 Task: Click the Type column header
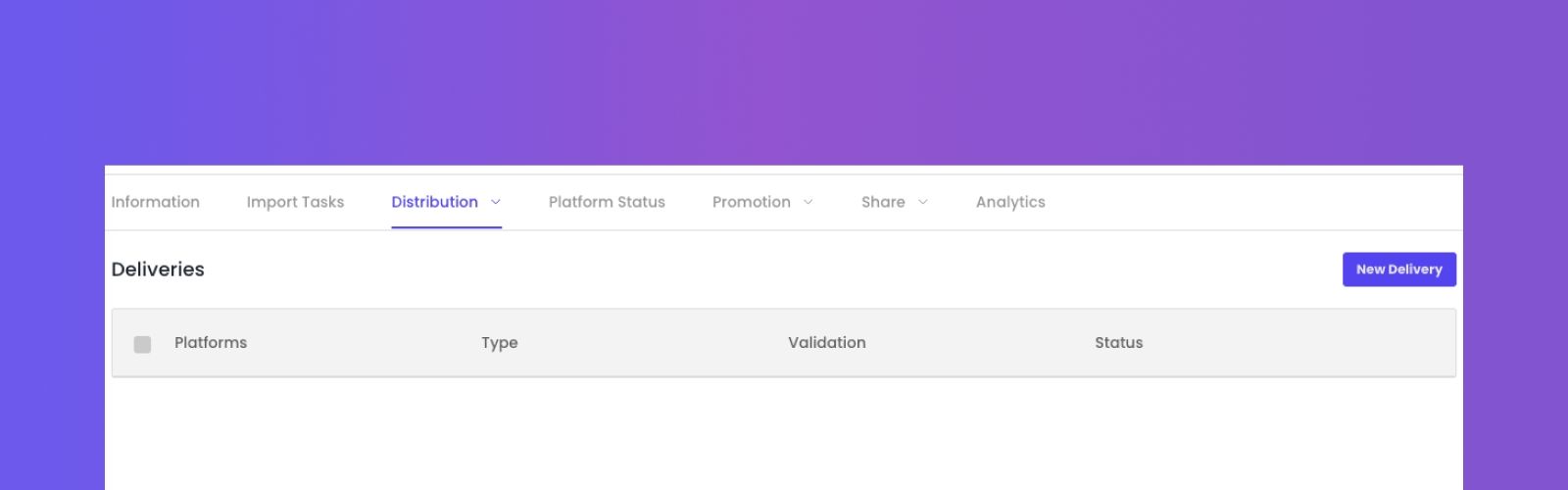[499, 343]
